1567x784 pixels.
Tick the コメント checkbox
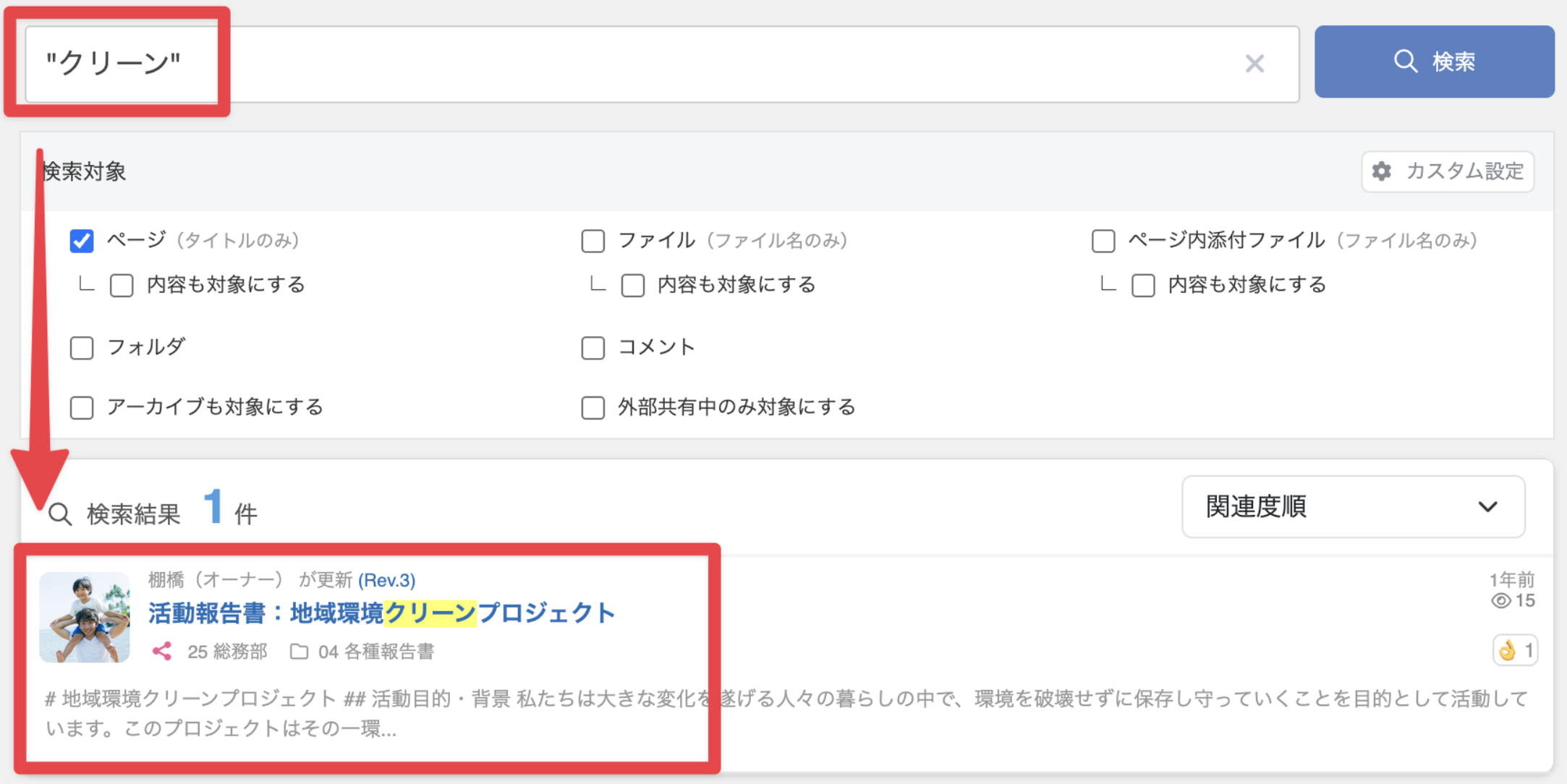click(x=593, y=348)
